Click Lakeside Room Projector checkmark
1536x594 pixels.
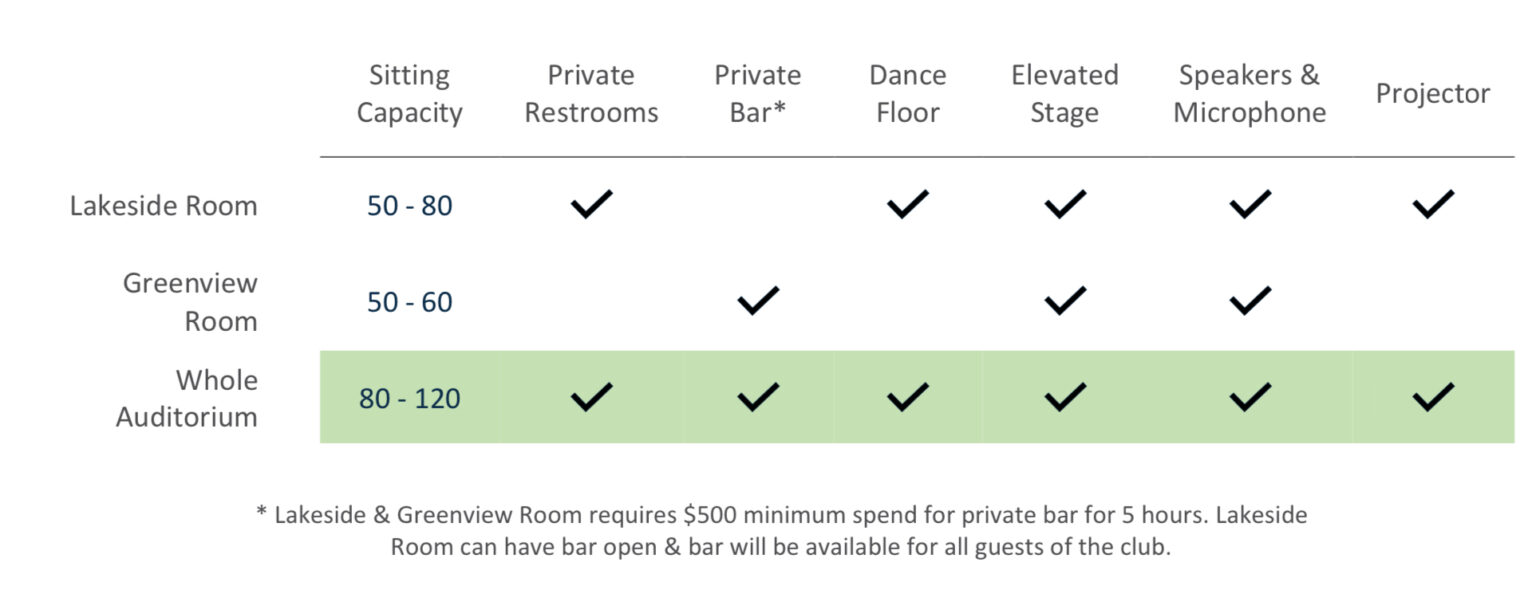[1433, 205]
